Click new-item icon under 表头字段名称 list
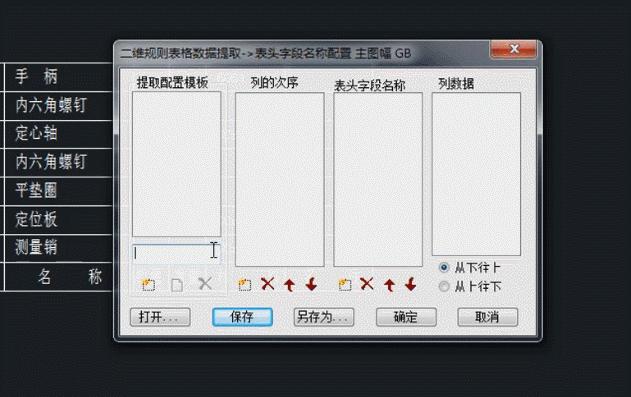 344,284
